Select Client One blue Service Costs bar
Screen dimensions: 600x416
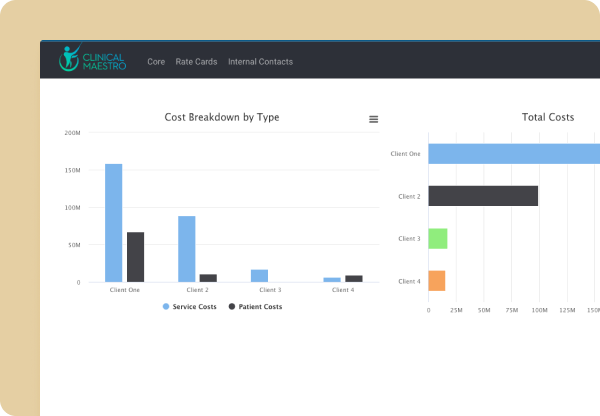(114, 223)
